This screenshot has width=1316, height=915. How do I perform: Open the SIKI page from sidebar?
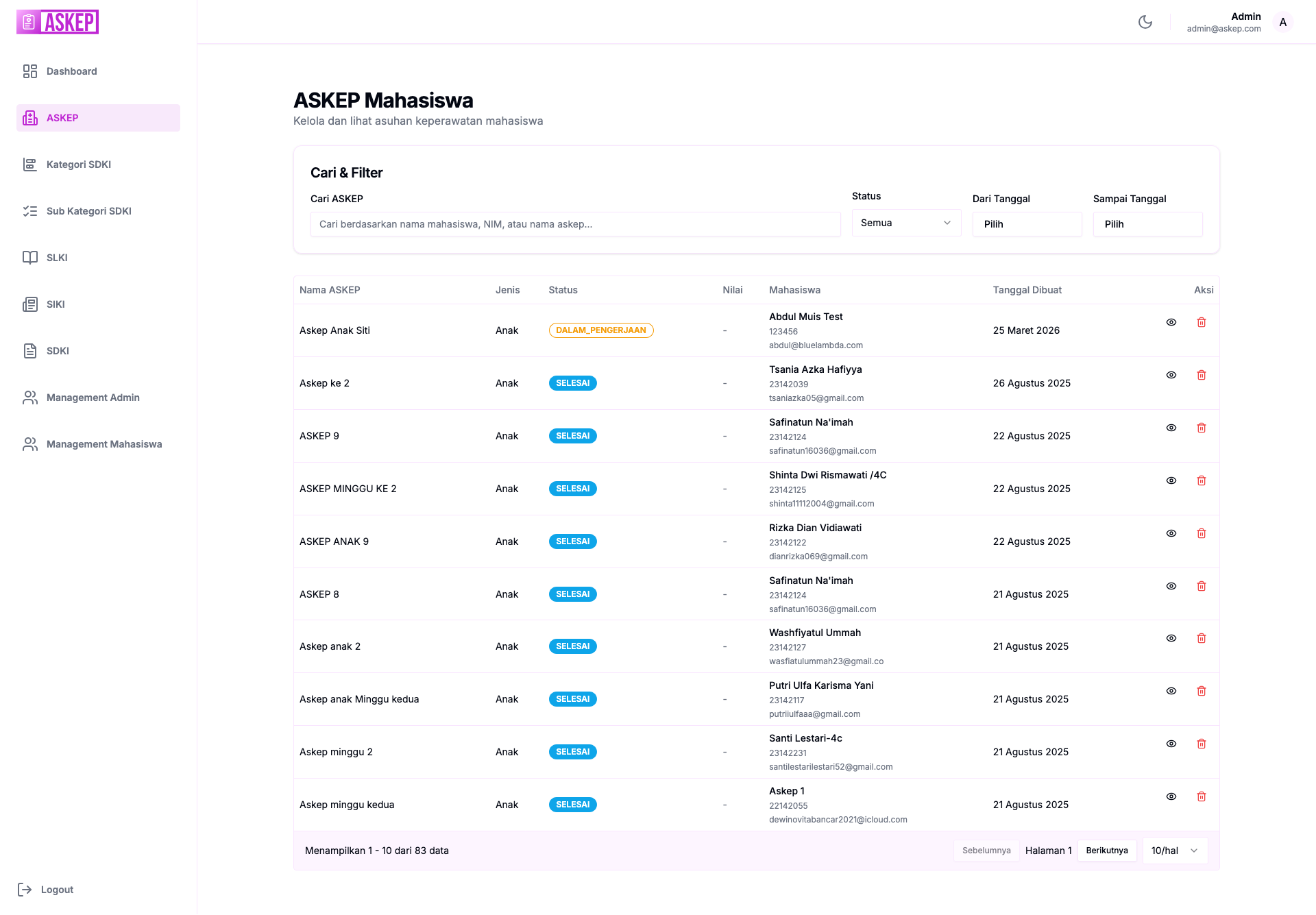pos(55,304)
